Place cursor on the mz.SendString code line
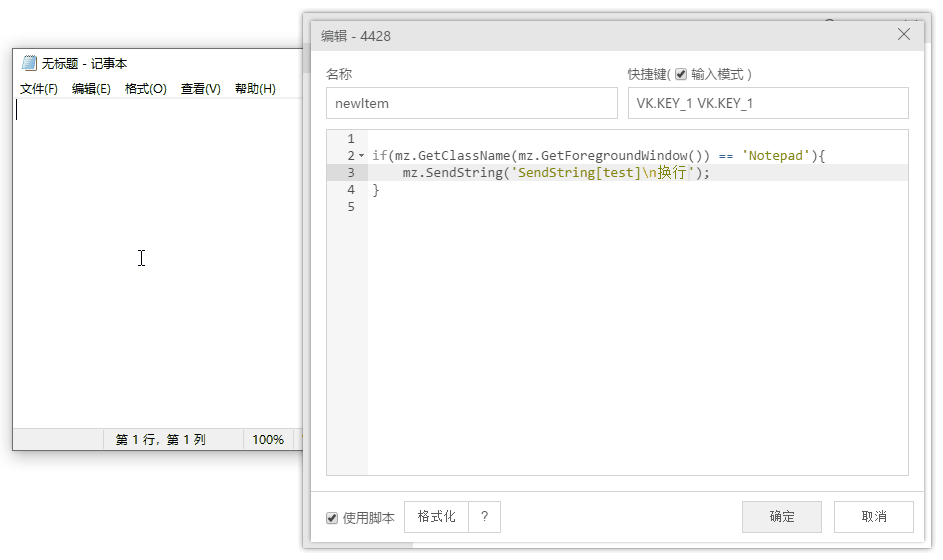This screenshot has height=560, width=943. click(x=555, y=173)
